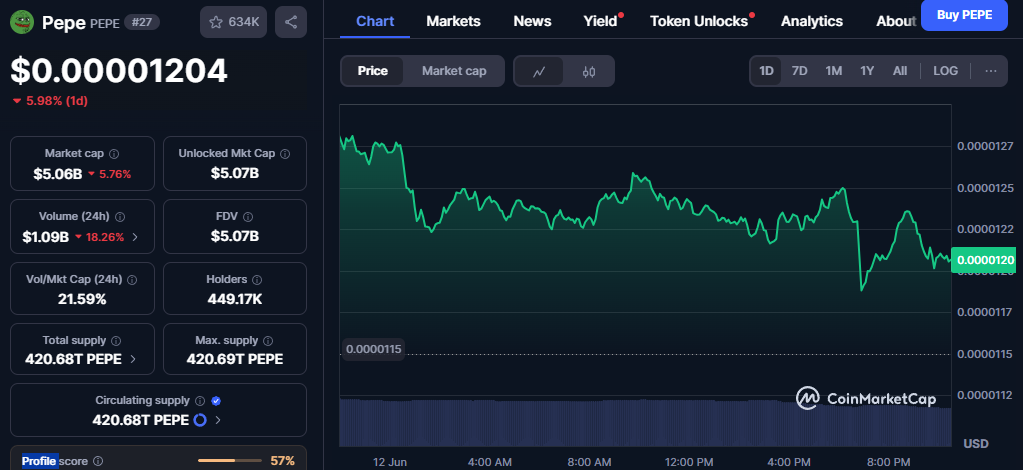Click current price label 0.0000120 on axis
Screen dimensions: 1023x470
pyautogui.click(x=985, y=260)
